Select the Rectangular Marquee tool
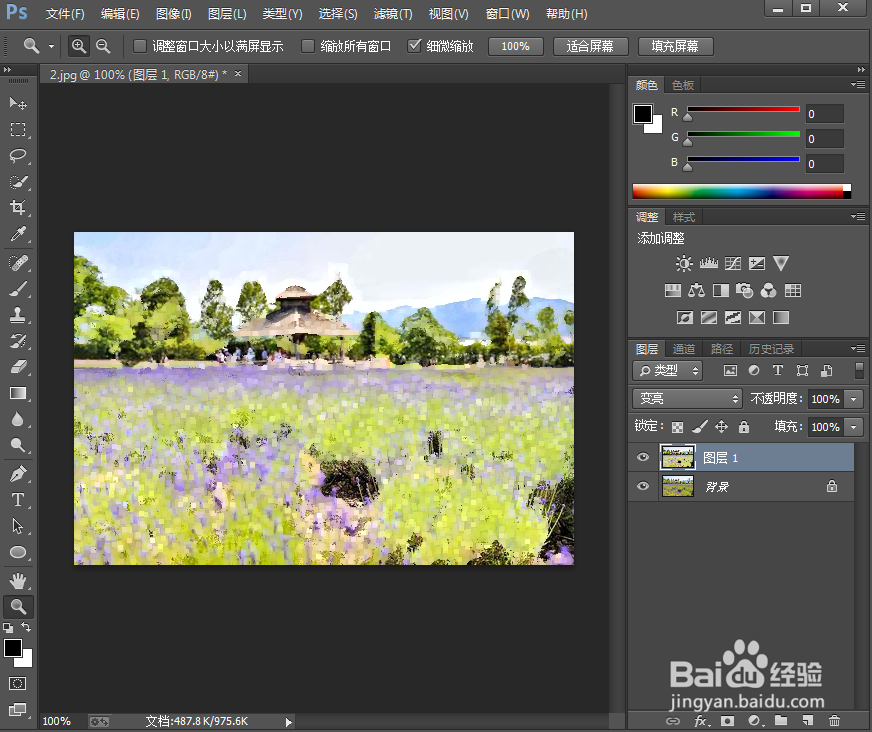The image size is (872, 732). [18, 130]
